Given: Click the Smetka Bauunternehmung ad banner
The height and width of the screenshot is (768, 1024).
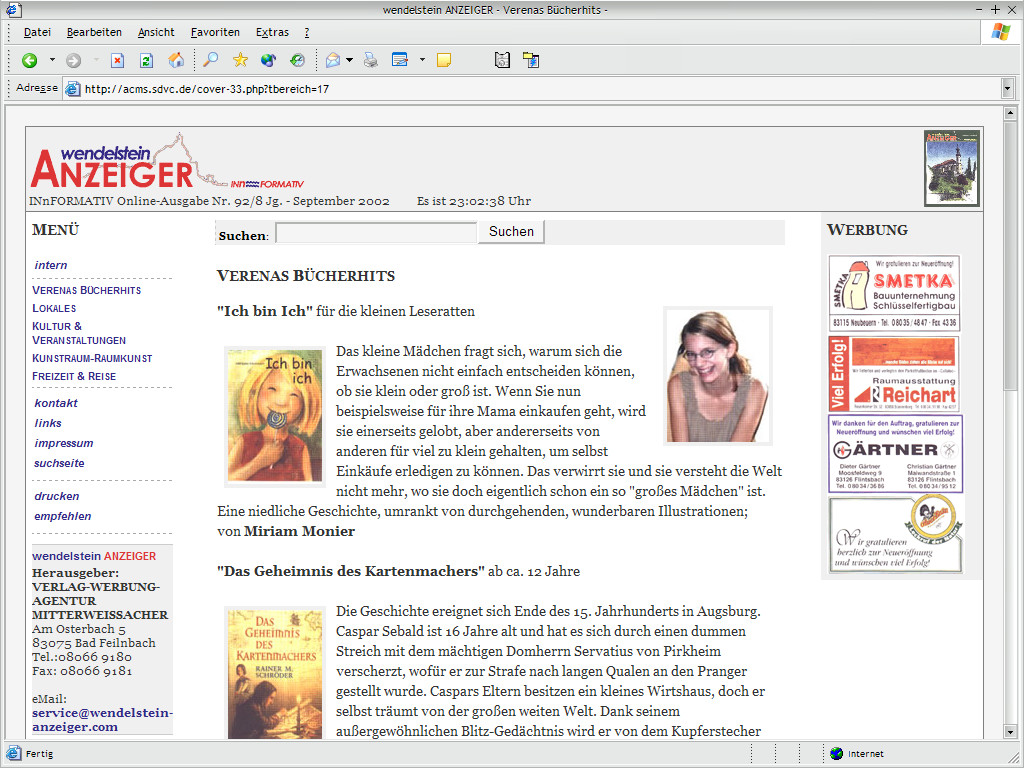Looking at the screenshot, I should pyautogui.click(x=895, y=292).
